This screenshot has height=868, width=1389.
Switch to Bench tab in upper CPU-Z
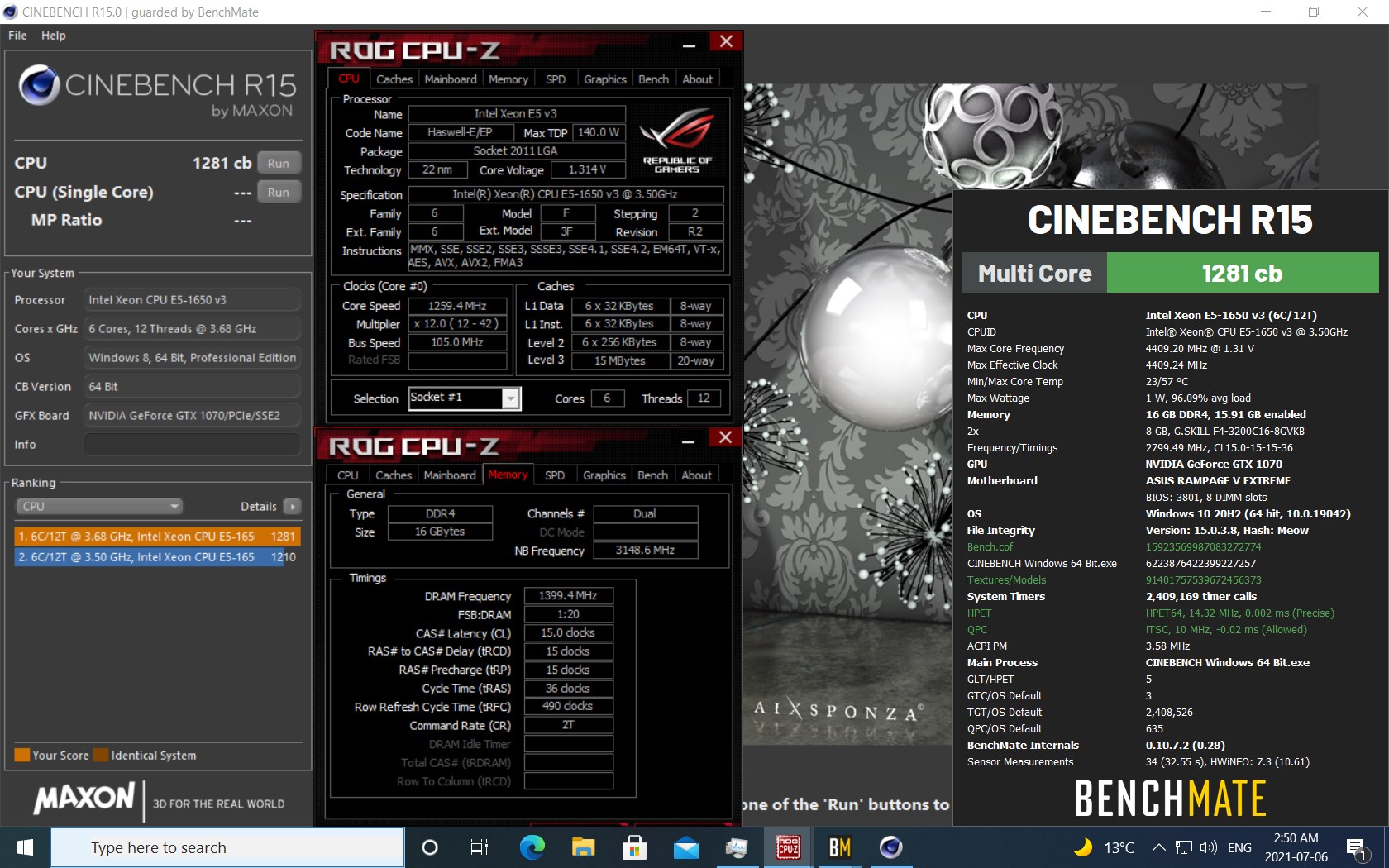(653, 79)
